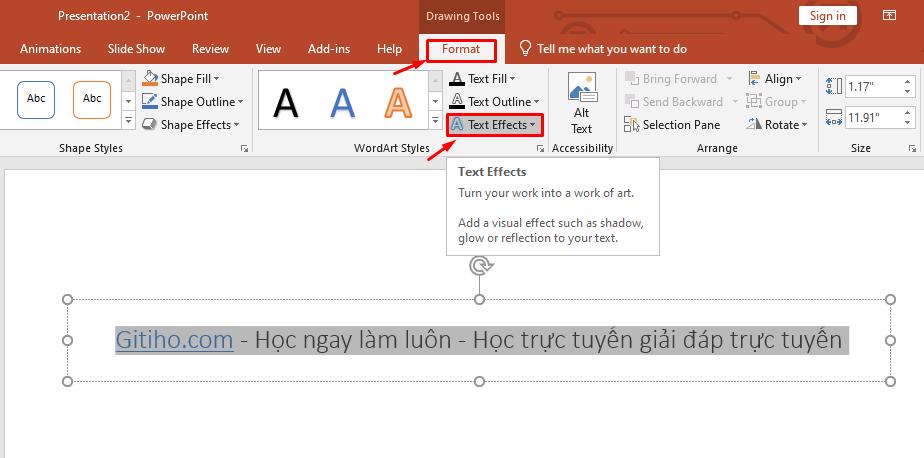Click the text box top-left resize handle
This screenshot has width=924, height=458.
(68, 299)
